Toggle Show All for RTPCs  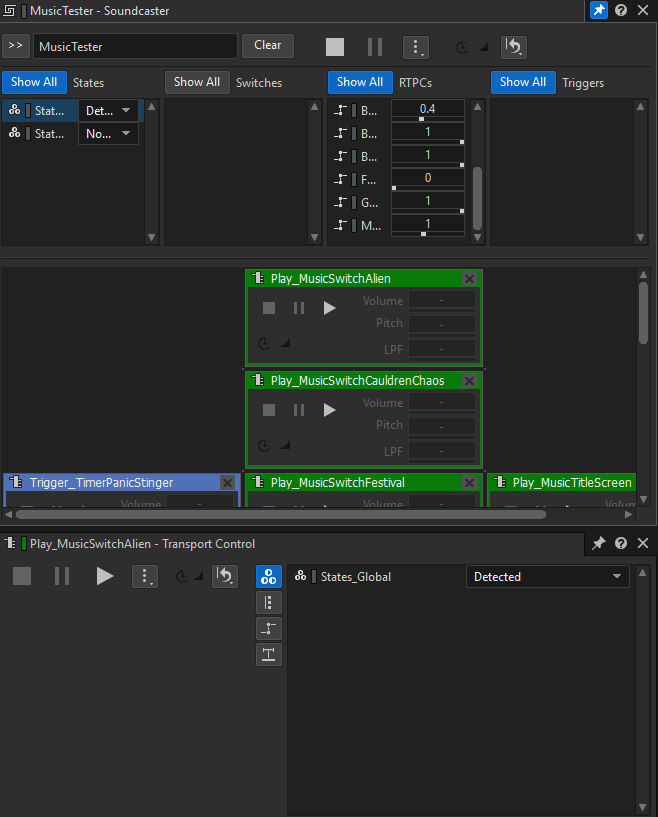360,82
